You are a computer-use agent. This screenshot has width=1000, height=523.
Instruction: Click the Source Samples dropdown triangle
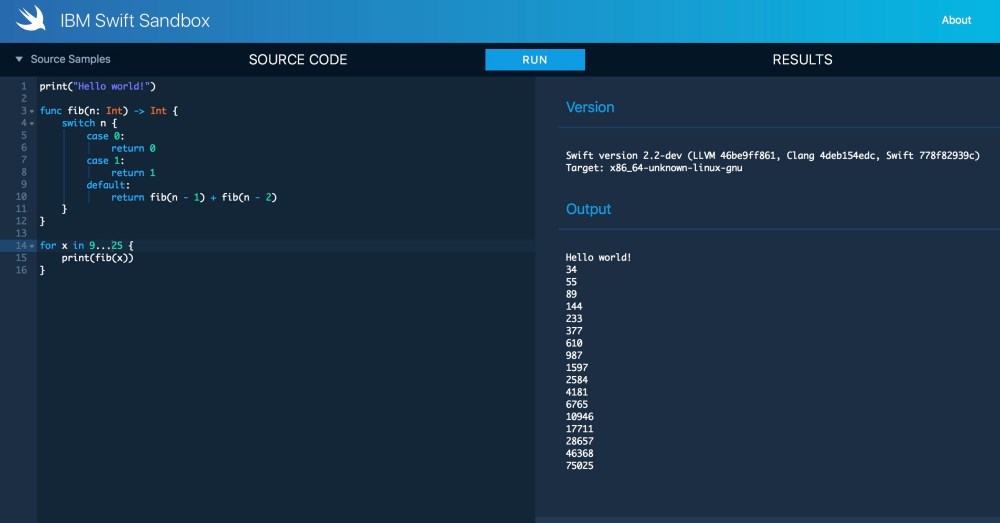19,60
